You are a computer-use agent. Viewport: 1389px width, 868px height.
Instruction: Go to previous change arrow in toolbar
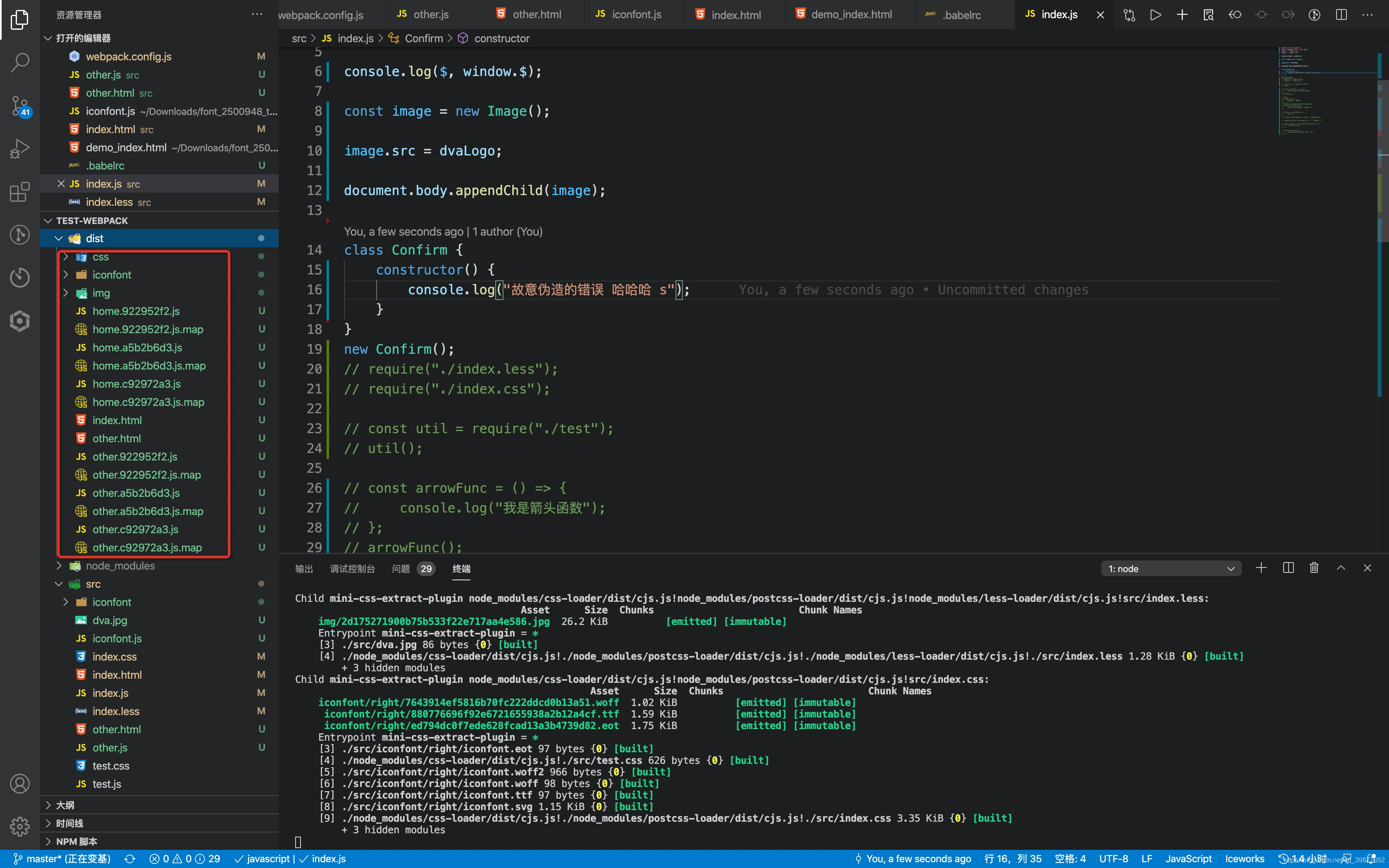pos(1235,15)
